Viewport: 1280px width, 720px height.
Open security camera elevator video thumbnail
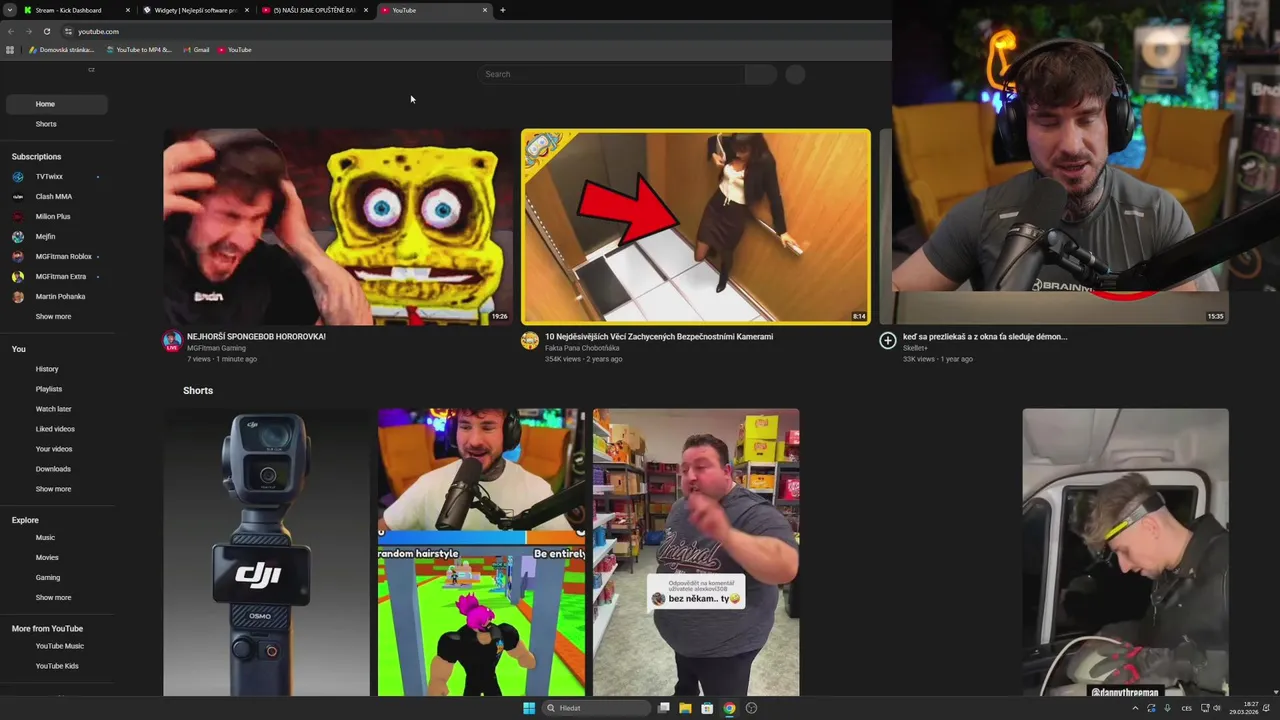696,226
